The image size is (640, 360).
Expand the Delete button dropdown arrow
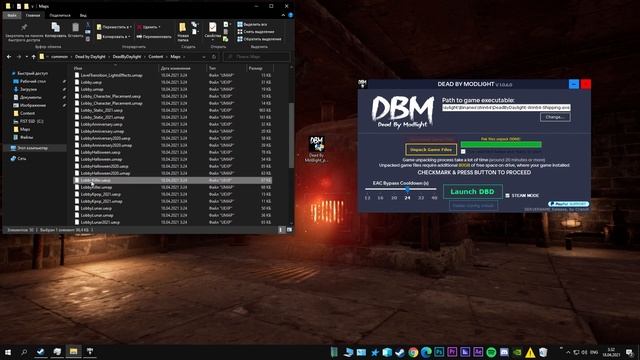click(x=159, y=27)
